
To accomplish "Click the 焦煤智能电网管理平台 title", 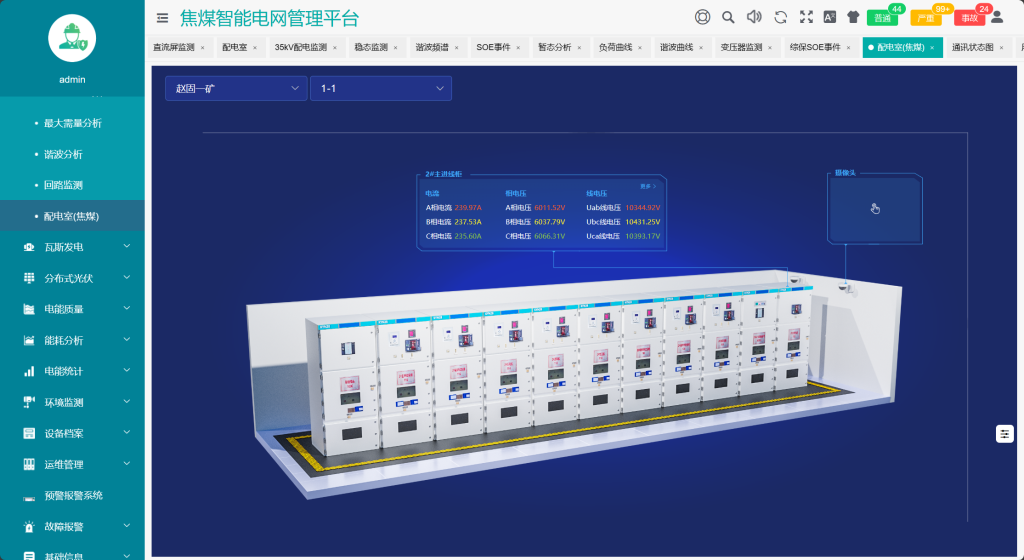I will 270,18.
